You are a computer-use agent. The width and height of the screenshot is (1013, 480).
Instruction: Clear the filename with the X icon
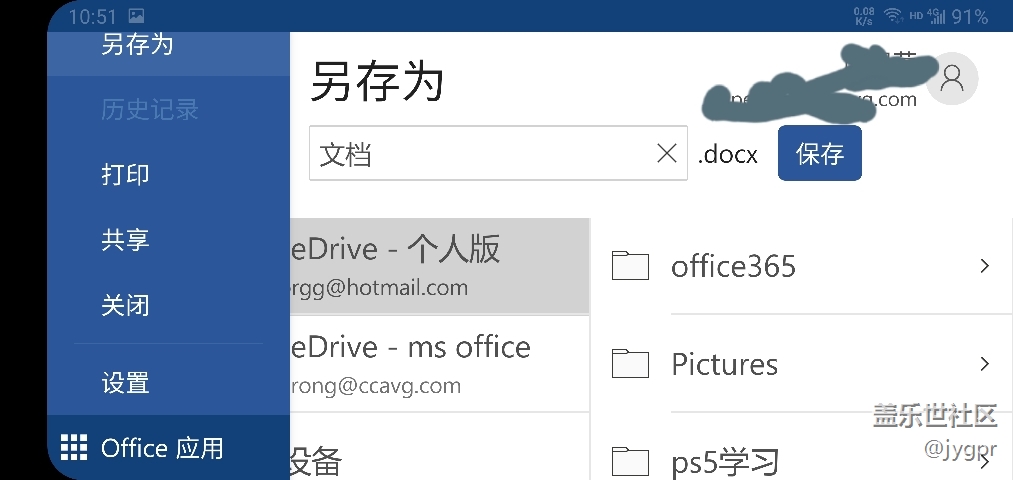point(666,153)
